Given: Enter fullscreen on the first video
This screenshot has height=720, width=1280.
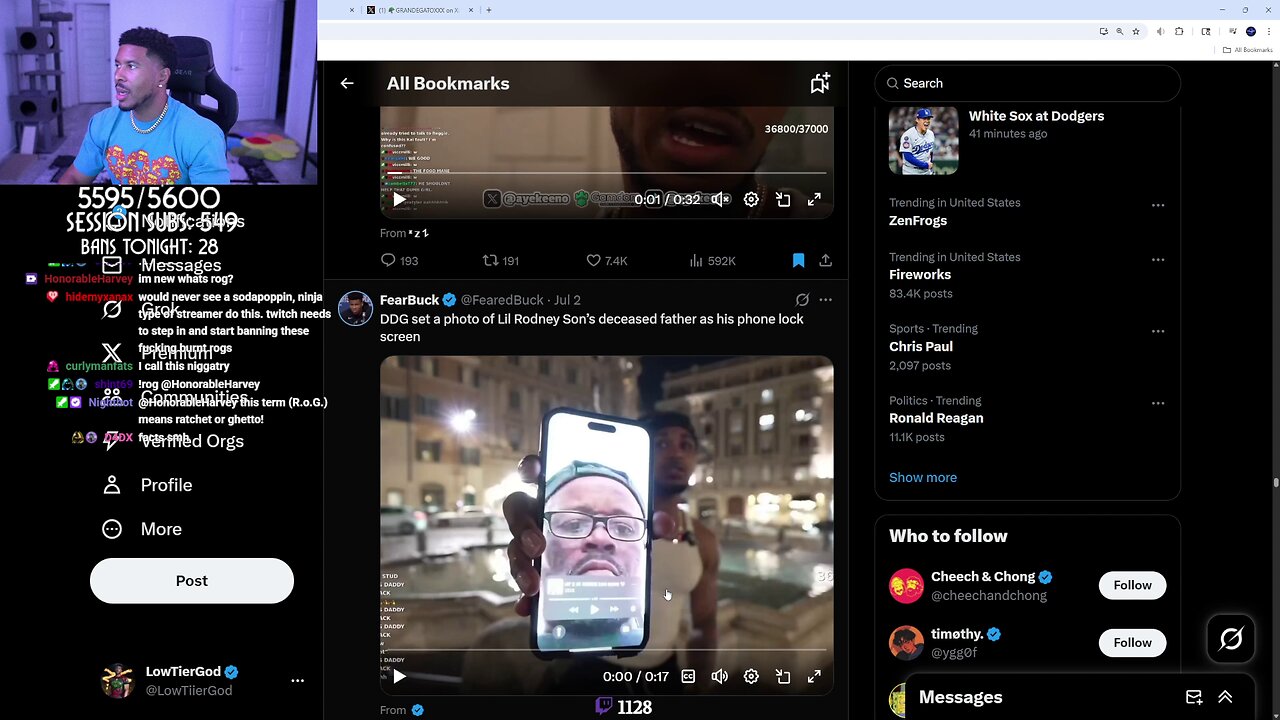Looking at the screenshot, I should (x=815, y=199).
